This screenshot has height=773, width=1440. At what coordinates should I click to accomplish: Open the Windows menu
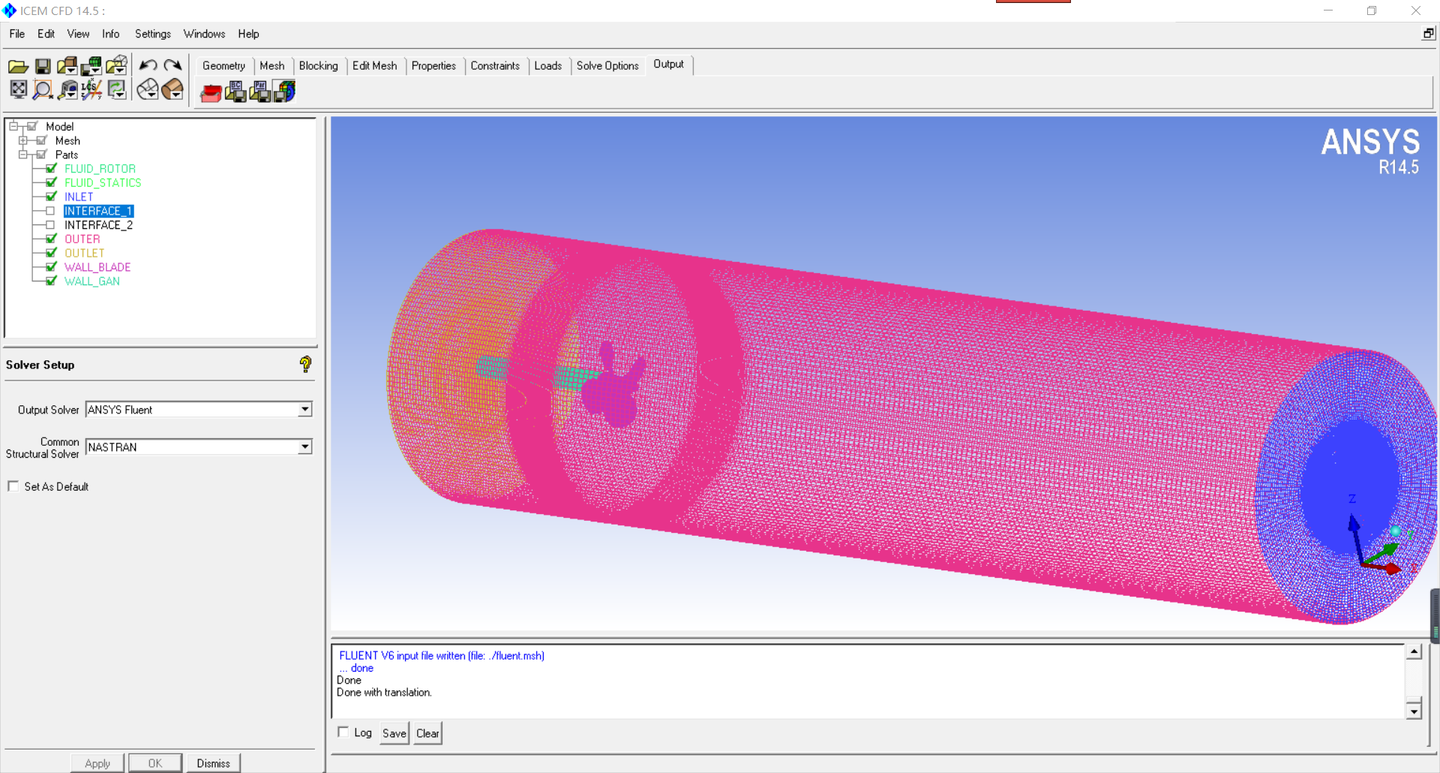pos(204,34)
